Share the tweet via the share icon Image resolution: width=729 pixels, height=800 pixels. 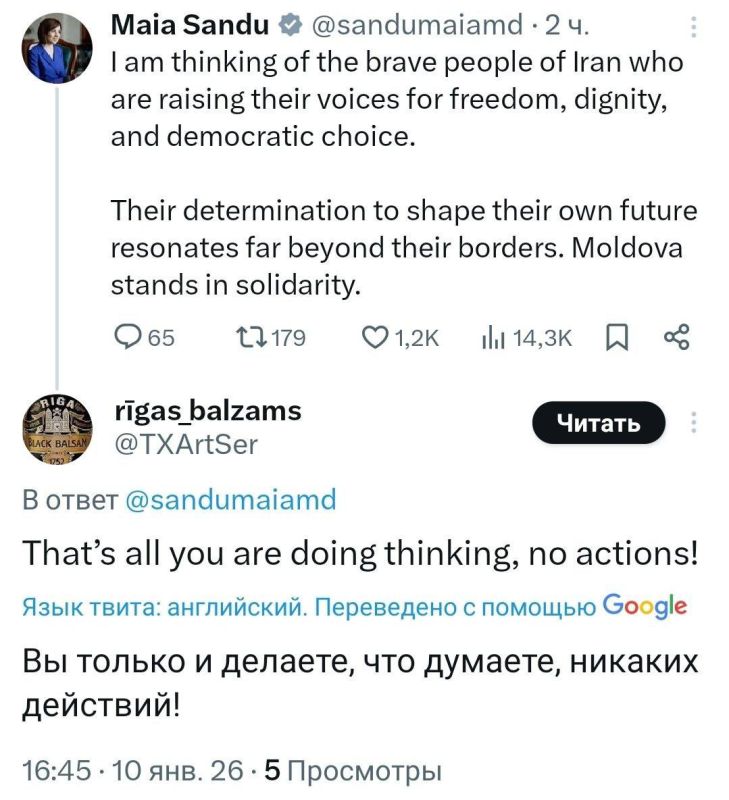point(676,337)
